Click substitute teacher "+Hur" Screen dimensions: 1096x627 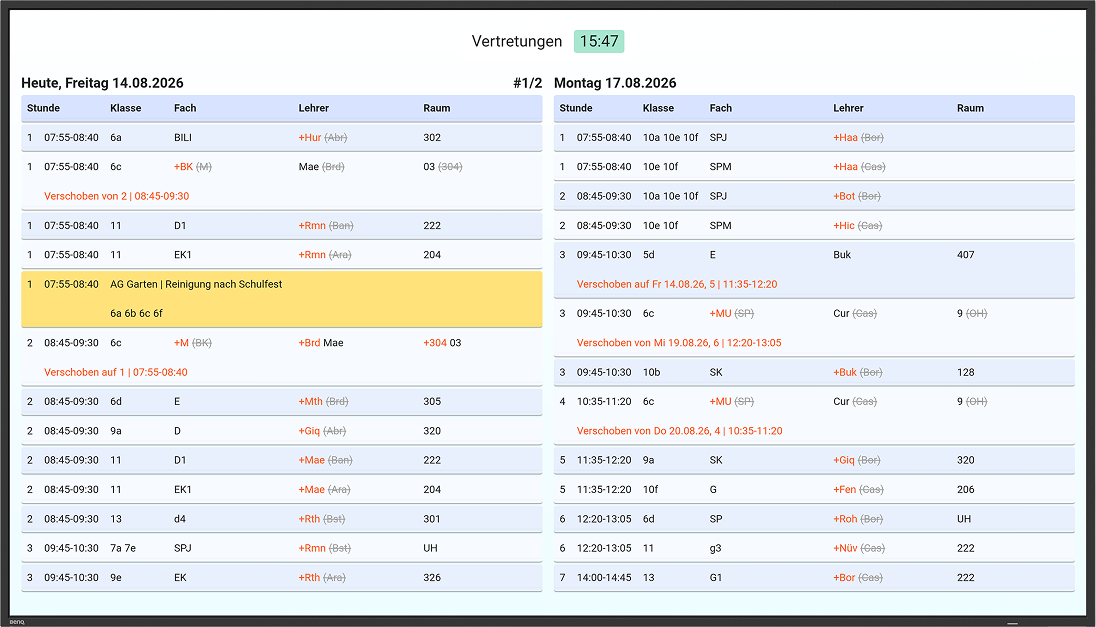coord(310,138)
